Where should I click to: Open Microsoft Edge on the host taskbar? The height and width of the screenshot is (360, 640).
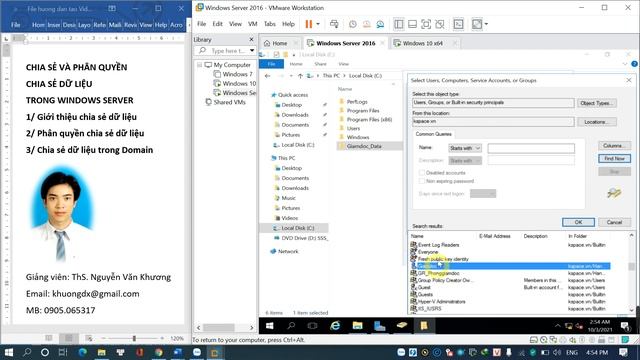[x=82, y=352]
